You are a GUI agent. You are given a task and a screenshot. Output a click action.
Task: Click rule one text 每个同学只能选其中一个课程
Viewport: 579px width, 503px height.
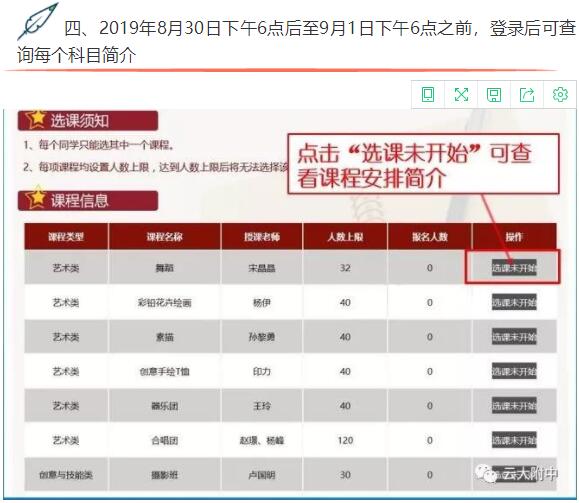99,145
